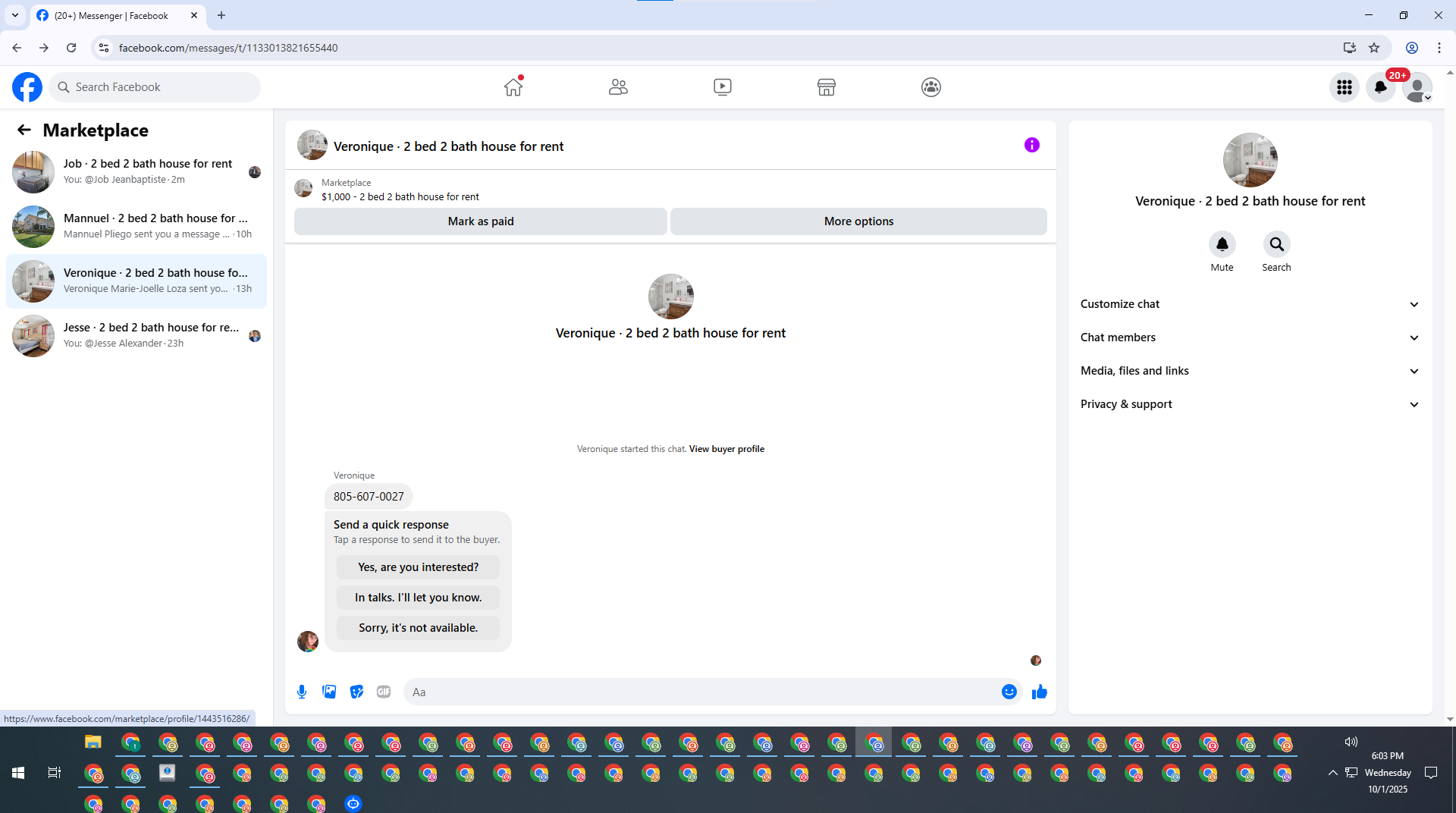
Task: Open the account profile menu
Action: click(1417, 87)
